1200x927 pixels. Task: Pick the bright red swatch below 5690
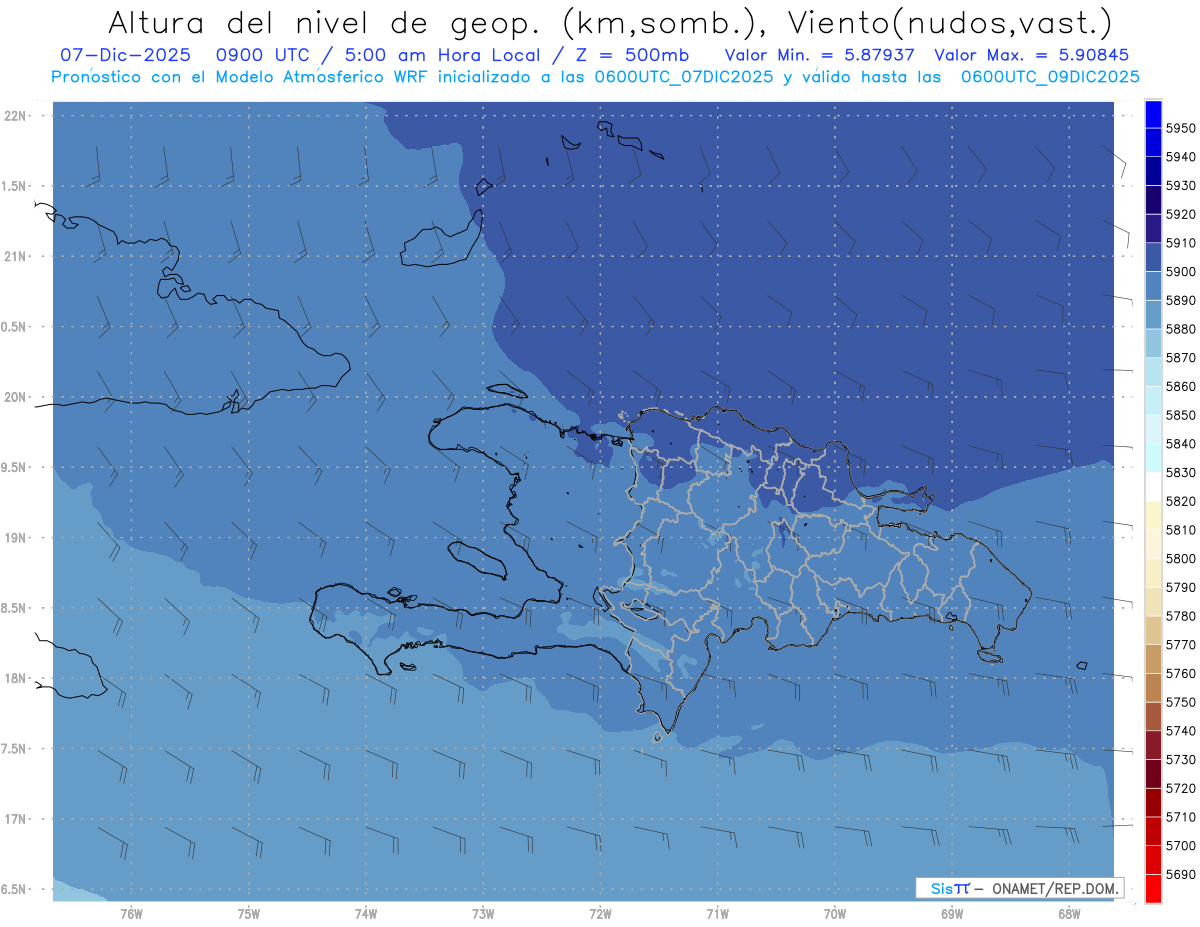pos(1153,888)
